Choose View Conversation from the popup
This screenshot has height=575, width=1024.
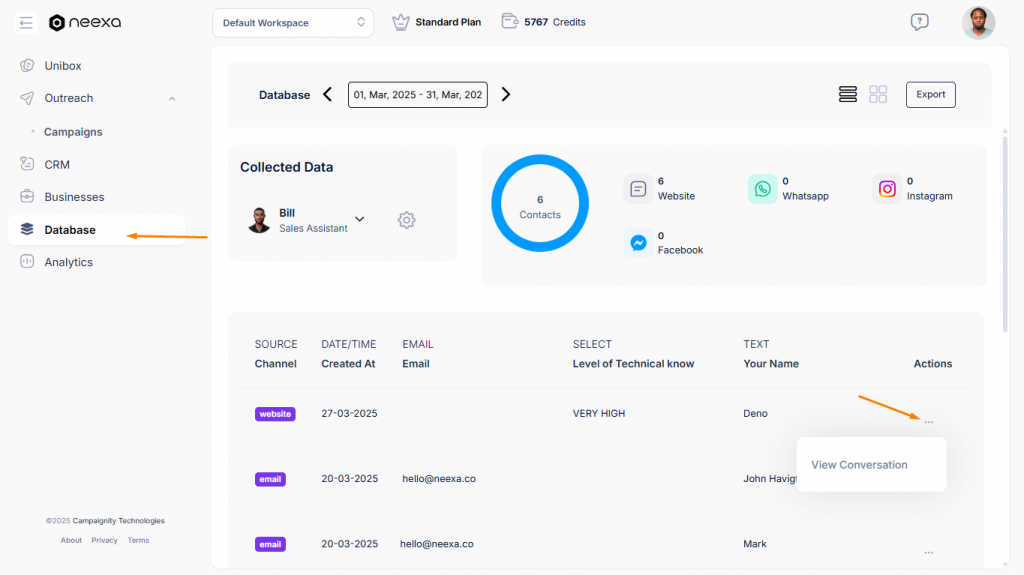coord(859,465)
